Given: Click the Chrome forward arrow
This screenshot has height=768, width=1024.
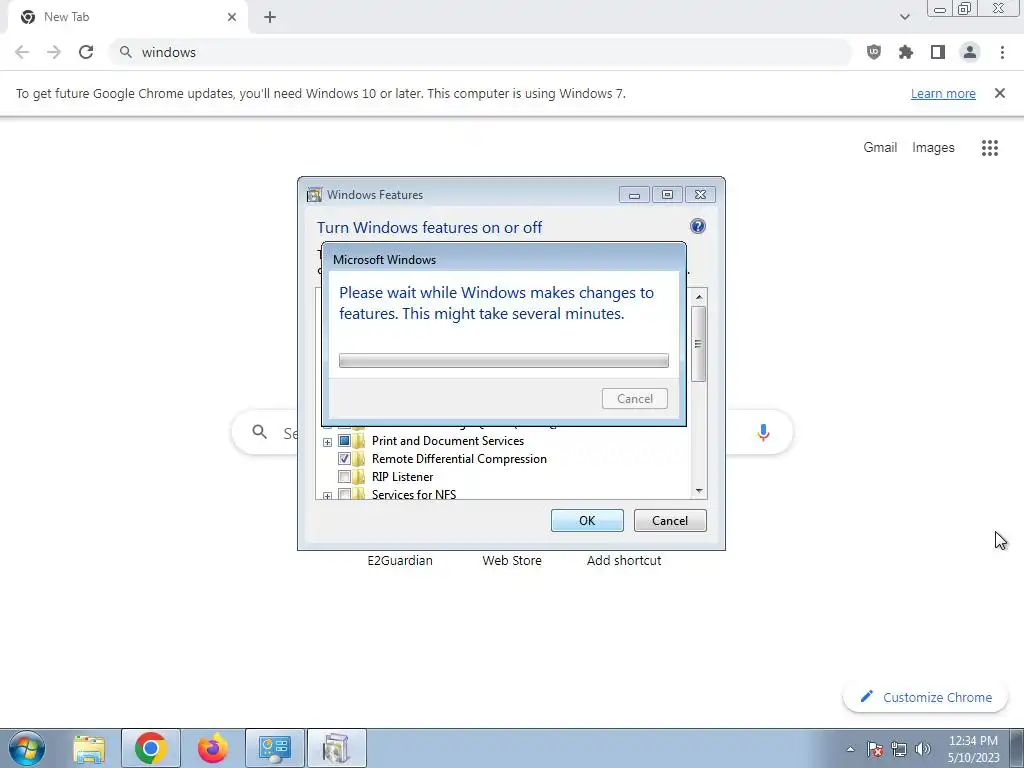Looking at the screenshot, I should pyautogui.click(x=54, y=52).
